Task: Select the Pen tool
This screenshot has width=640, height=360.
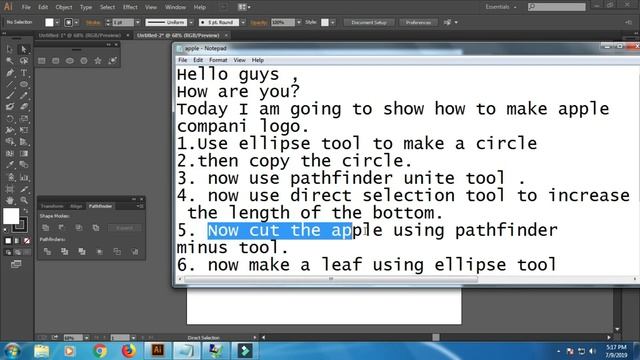Action: [x=10, y=73]
